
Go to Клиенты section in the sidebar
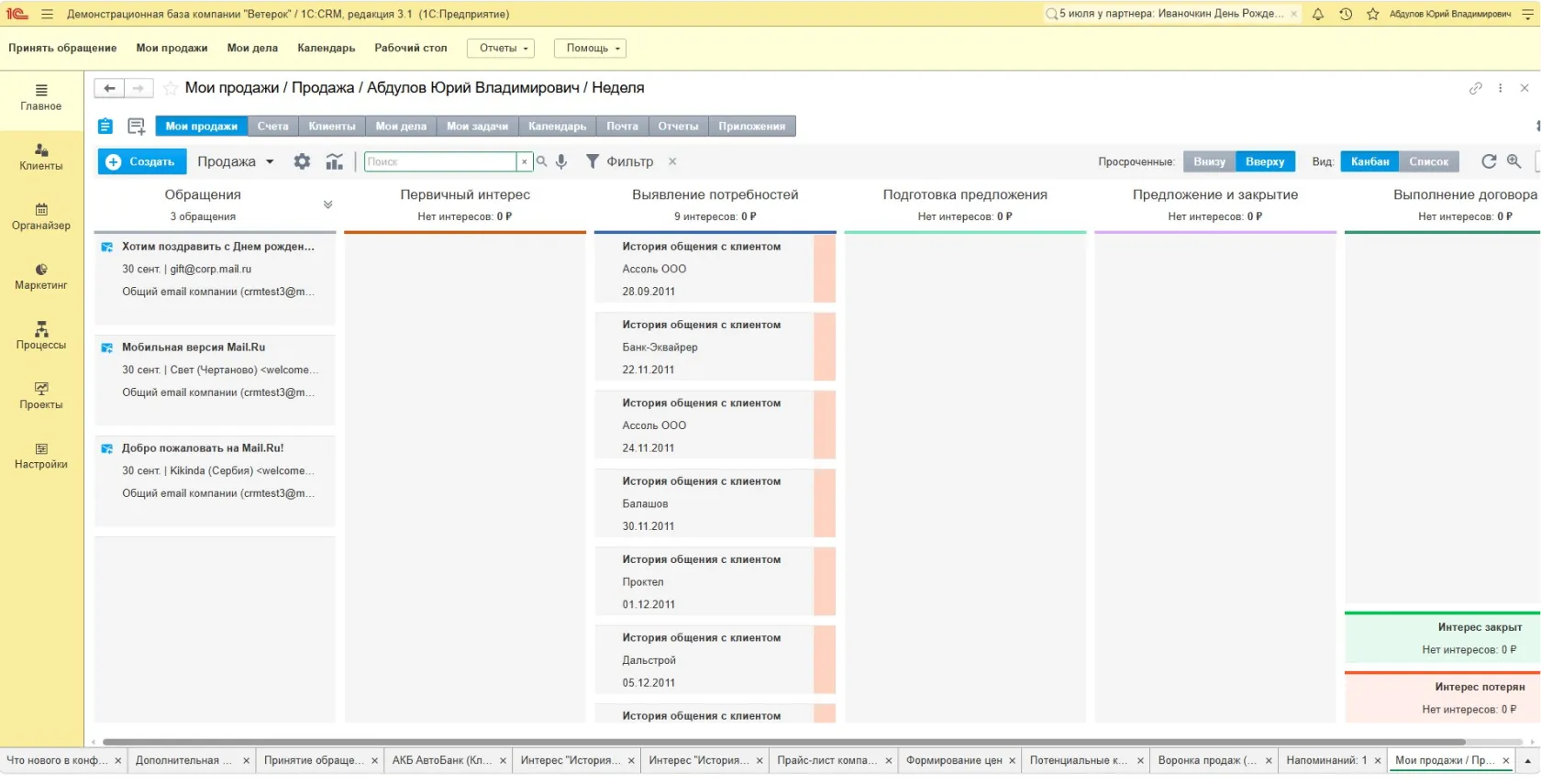click(x=41, y=158)
